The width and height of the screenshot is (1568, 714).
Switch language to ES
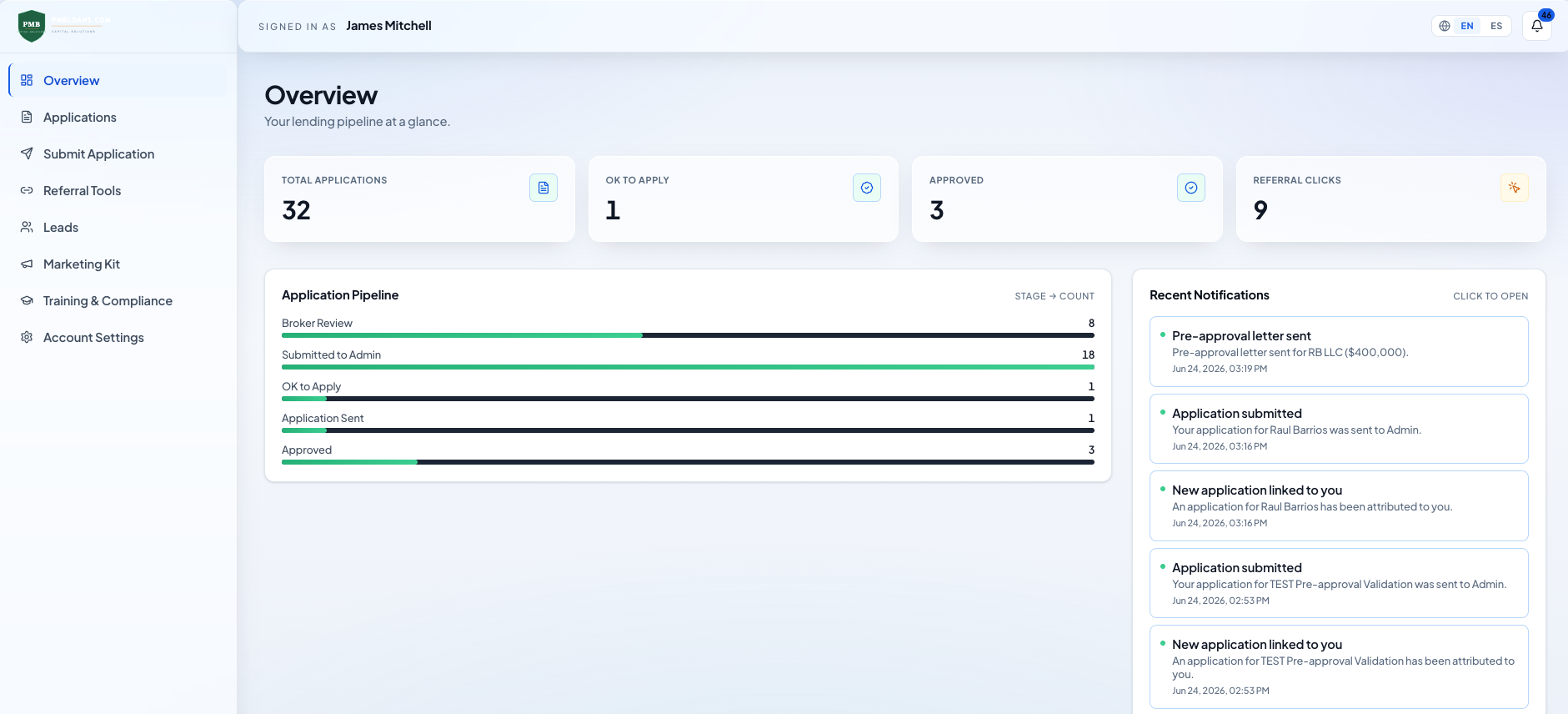click(x=1496, y=26)
